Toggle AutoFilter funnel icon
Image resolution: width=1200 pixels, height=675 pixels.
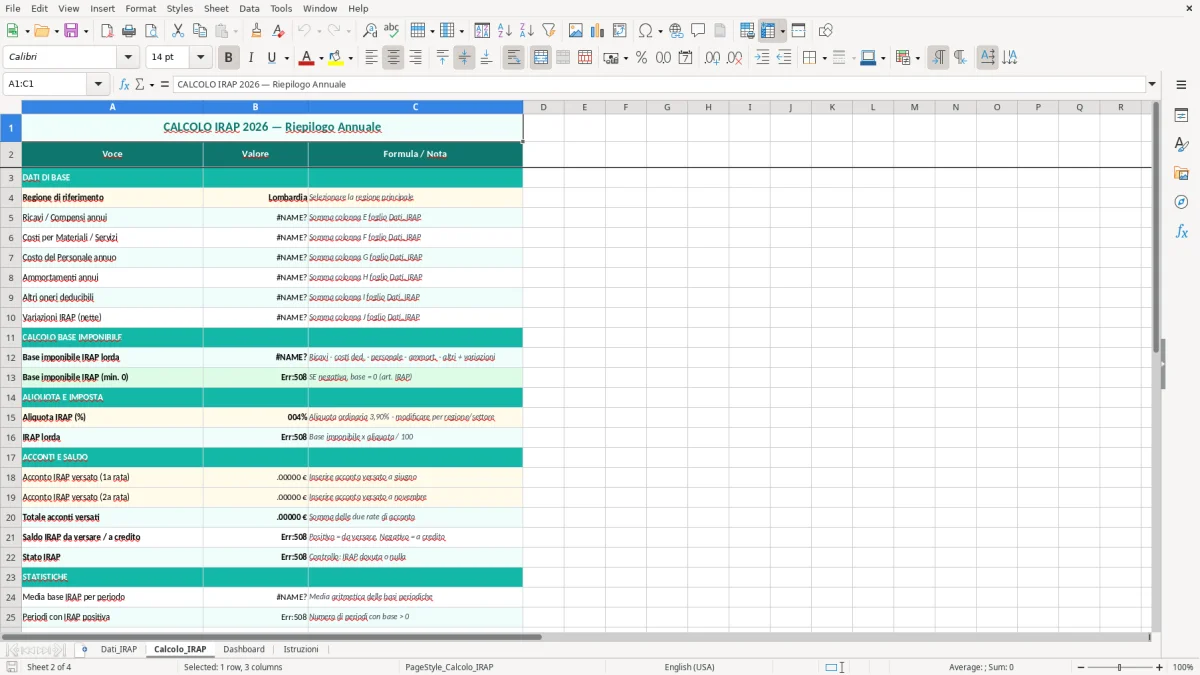tap(548, 31)
